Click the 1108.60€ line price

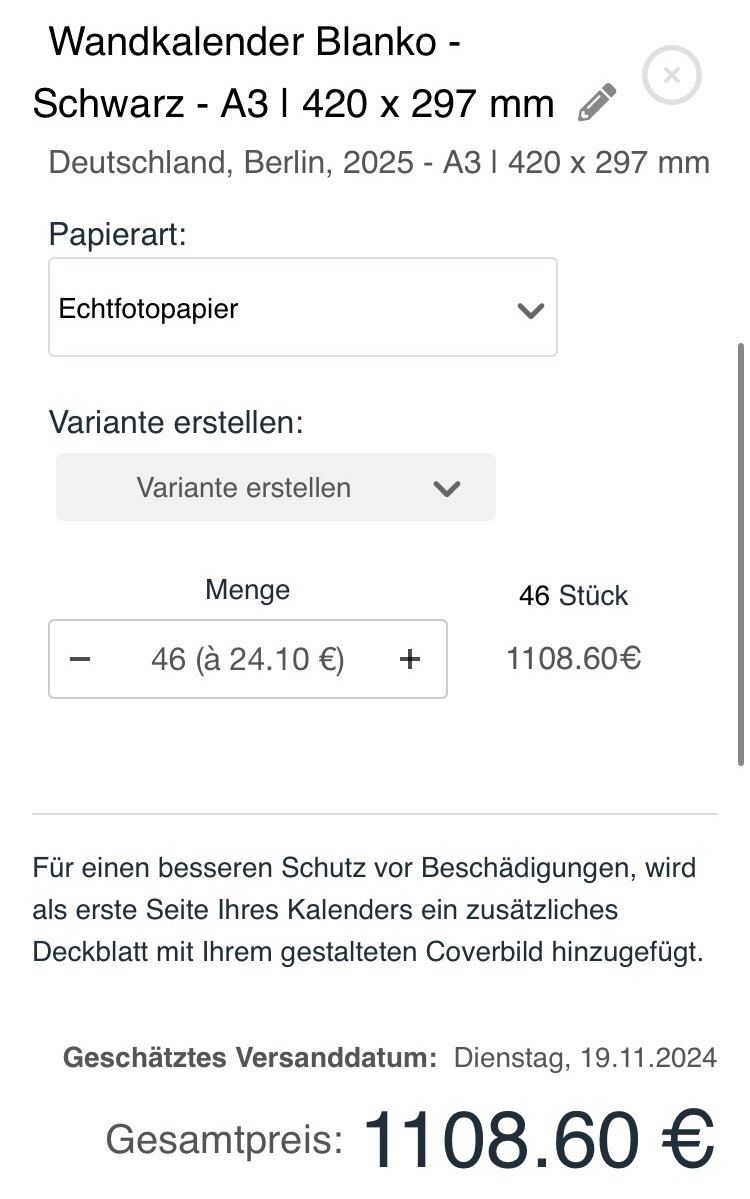click(x=573, y=658)
